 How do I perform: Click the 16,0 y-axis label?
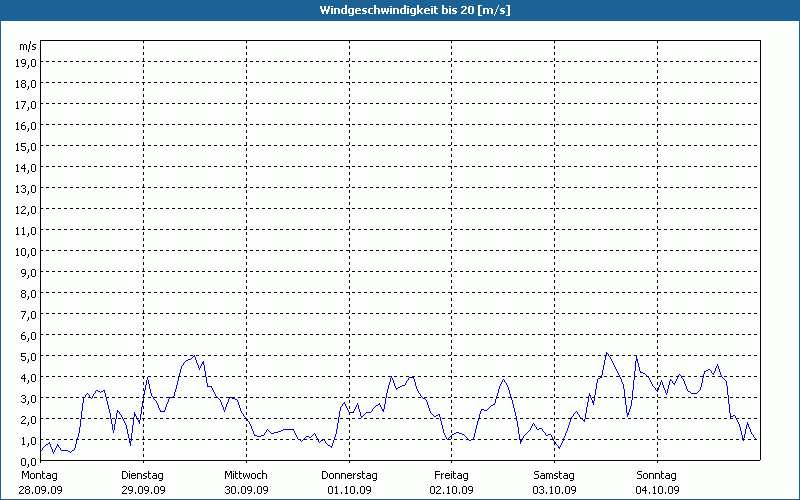click(26, 126)
